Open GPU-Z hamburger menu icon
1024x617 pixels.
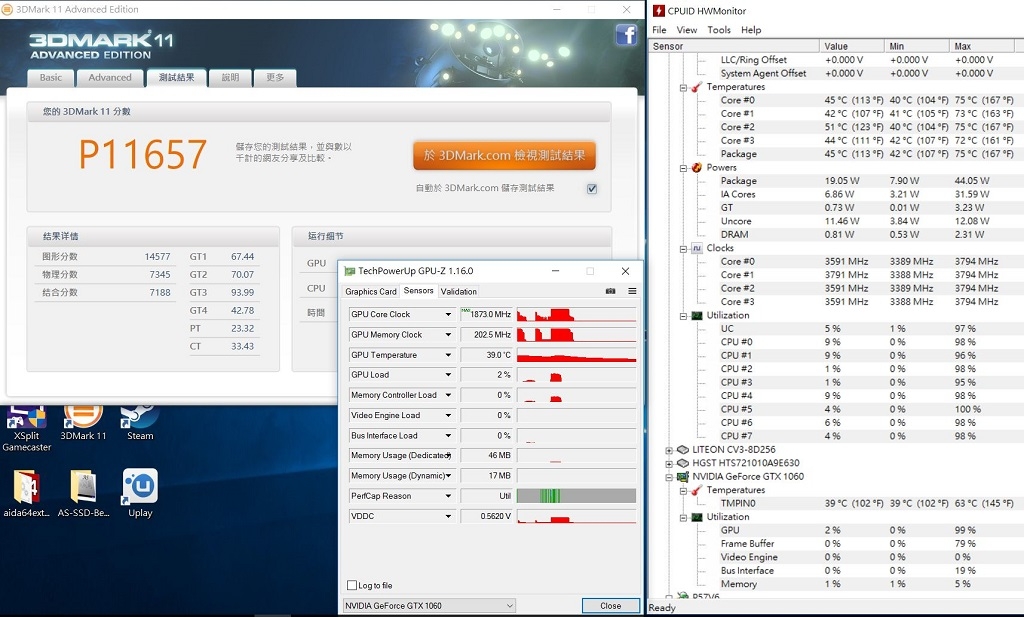tap(632, 291)
